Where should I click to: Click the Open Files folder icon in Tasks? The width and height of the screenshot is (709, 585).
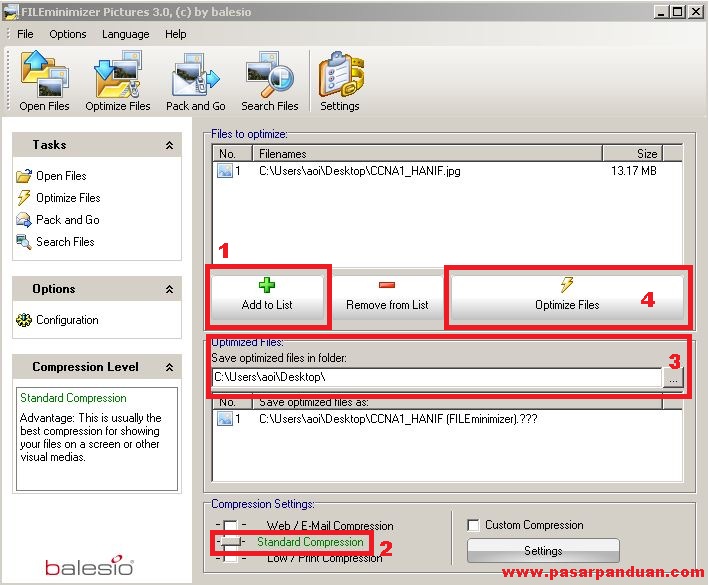point(24,175)
